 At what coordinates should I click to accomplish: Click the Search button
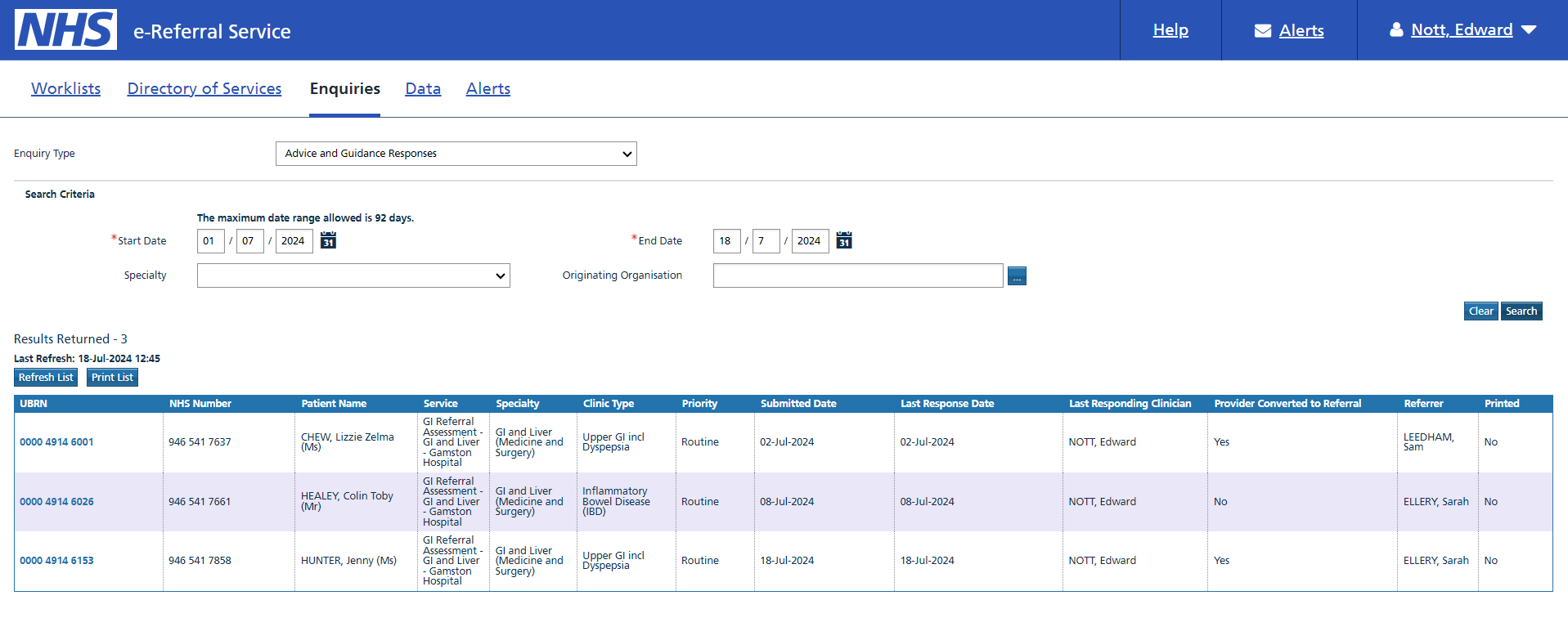1521,311
